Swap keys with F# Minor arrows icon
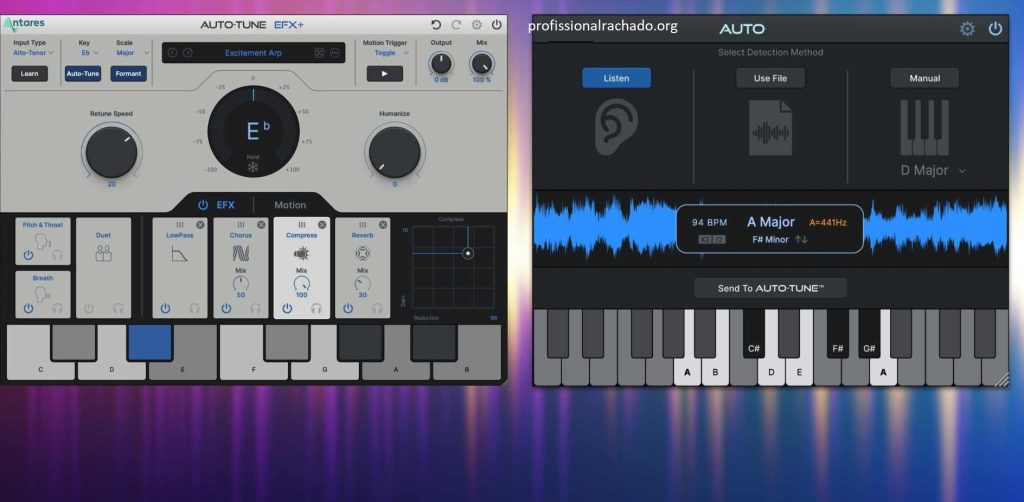The height and width of the screenshot is (502, 1024). pyautogui.click(x=801, y=240)
